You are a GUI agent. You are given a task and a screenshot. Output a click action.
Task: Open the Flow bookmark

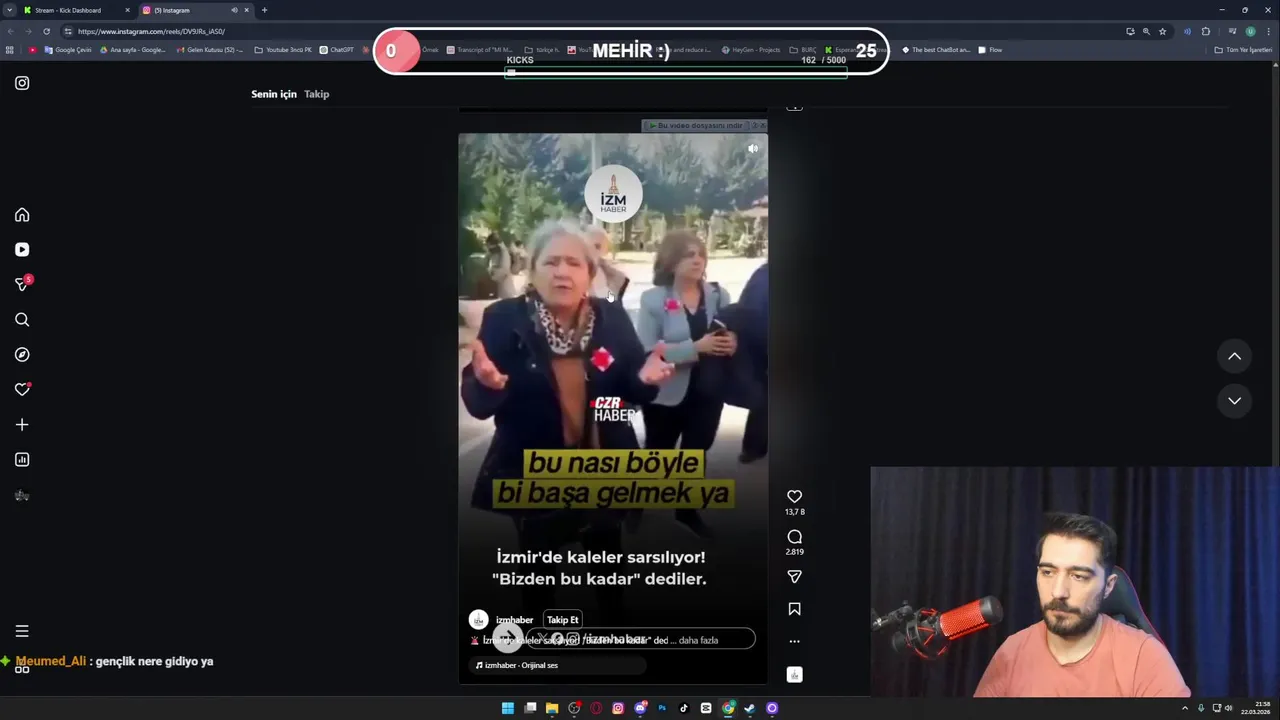pos(990,50)
